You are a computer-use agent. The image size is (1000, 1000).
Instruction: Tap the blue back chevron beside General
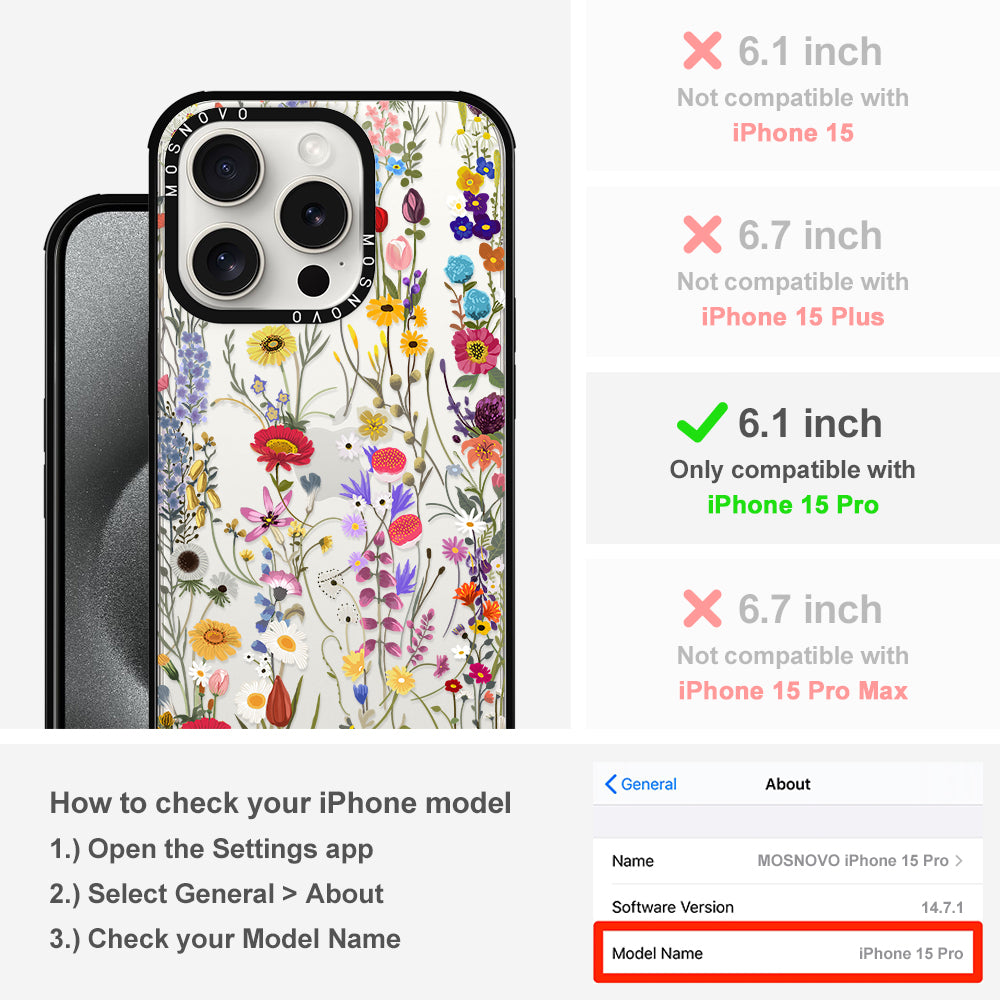610,784
